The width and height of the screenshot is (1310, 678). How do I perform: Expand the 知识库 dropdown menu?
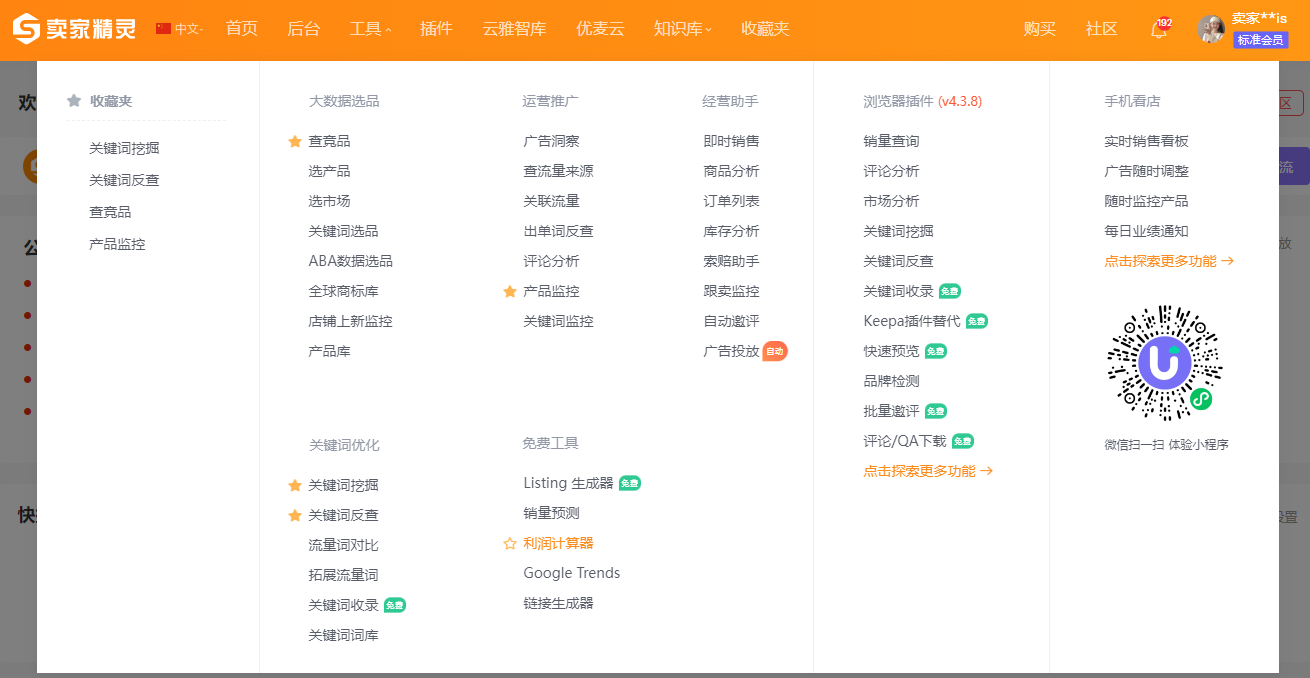tap(682, 29)
